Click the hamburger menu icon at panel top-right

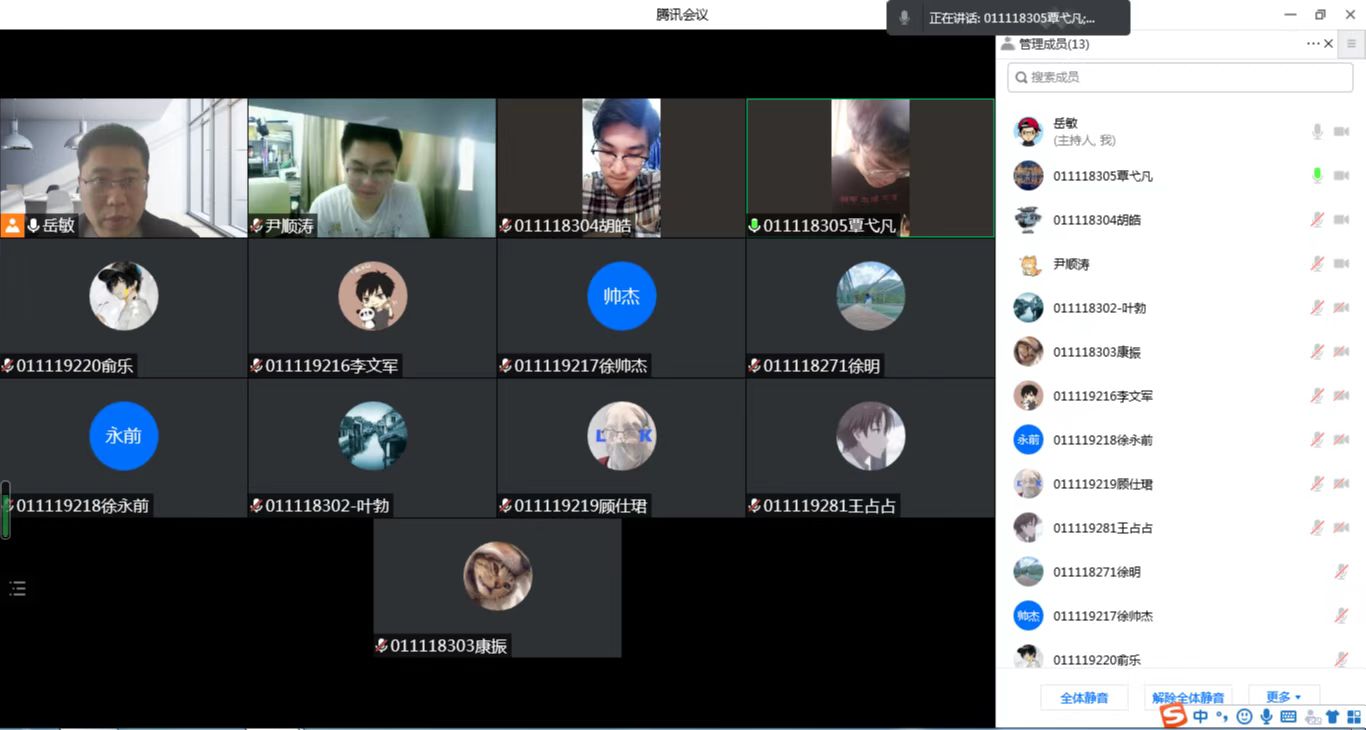(x=1351, y=44)
